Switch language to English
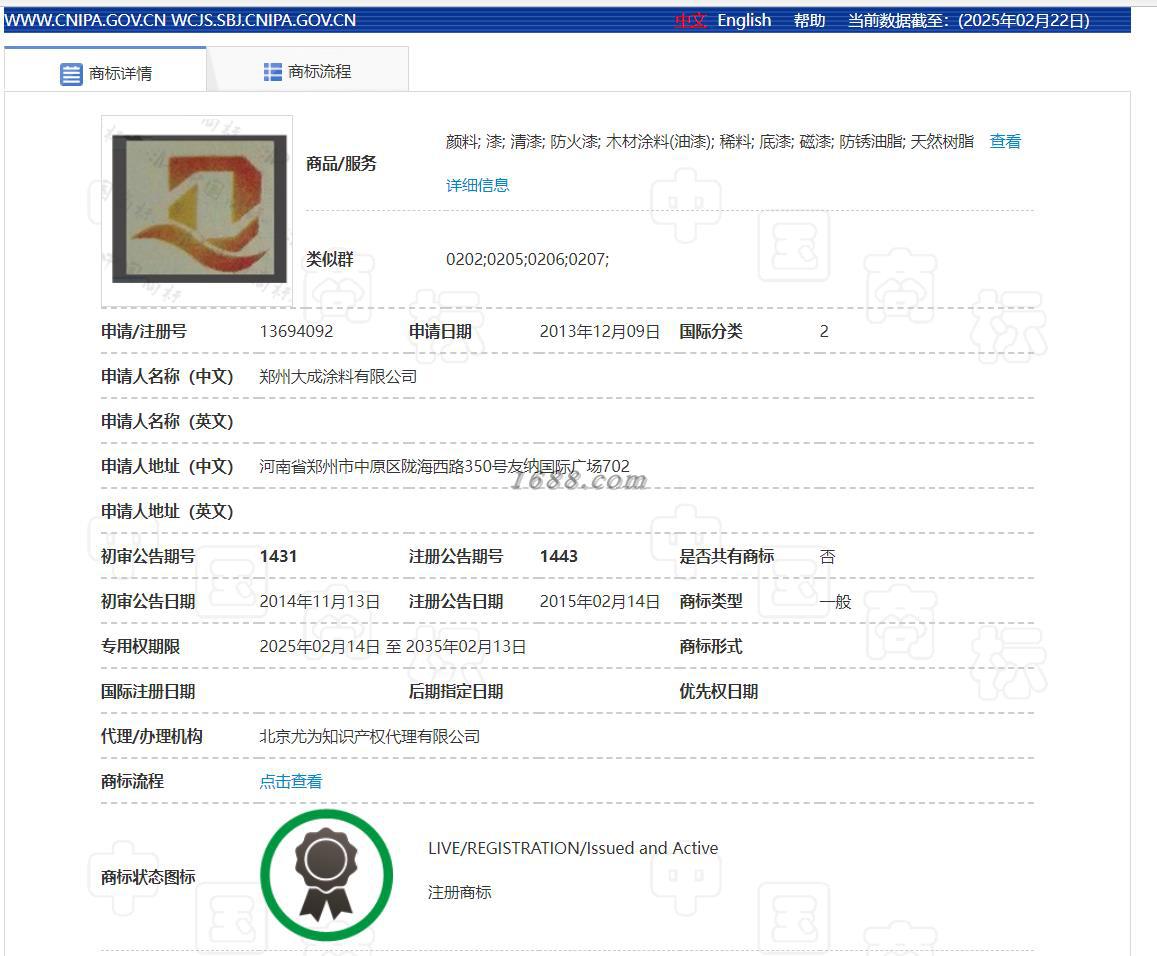1157x956 pixels. [x=744, y=21]
